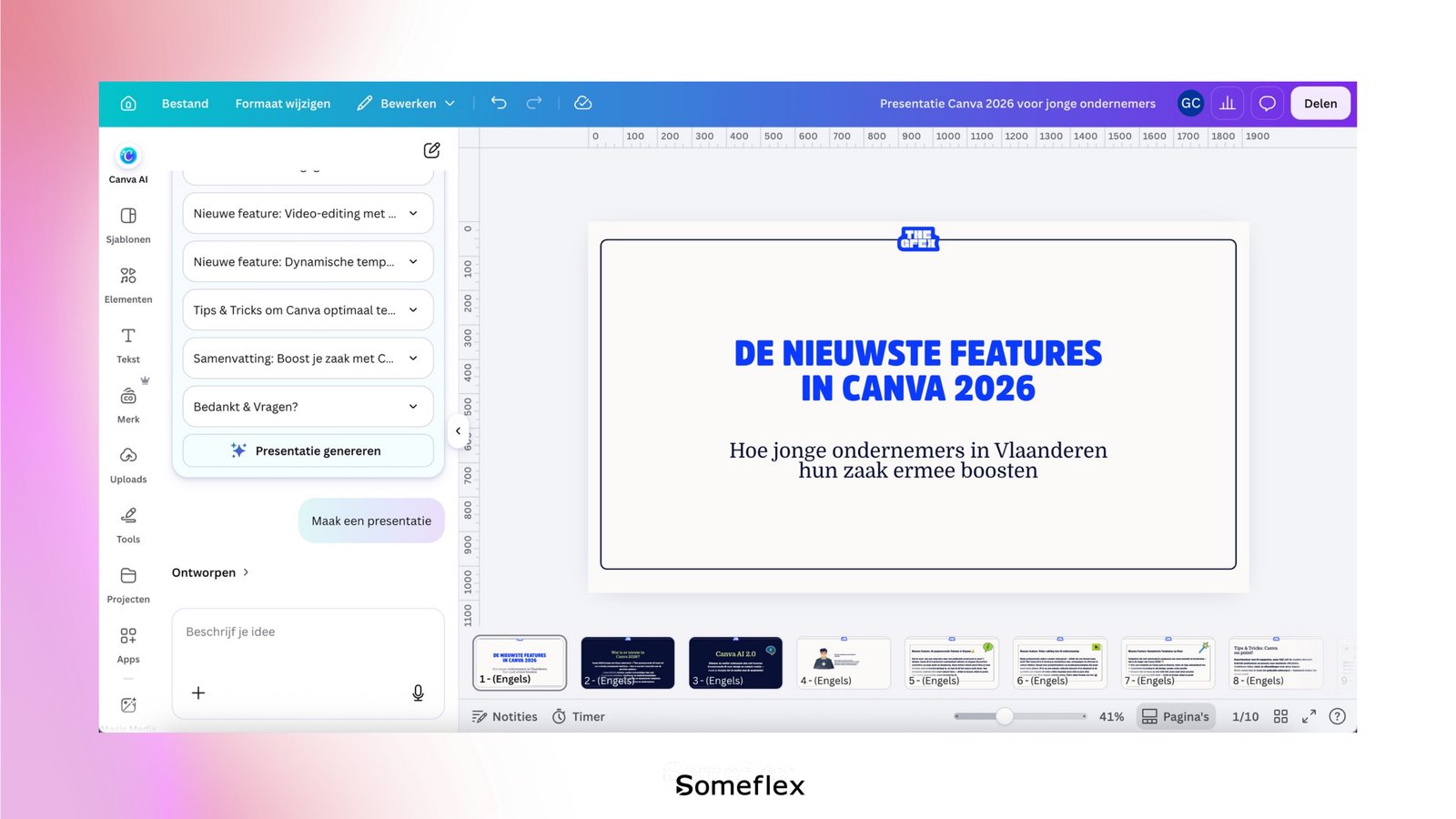Redo the last action

[534, 103]
